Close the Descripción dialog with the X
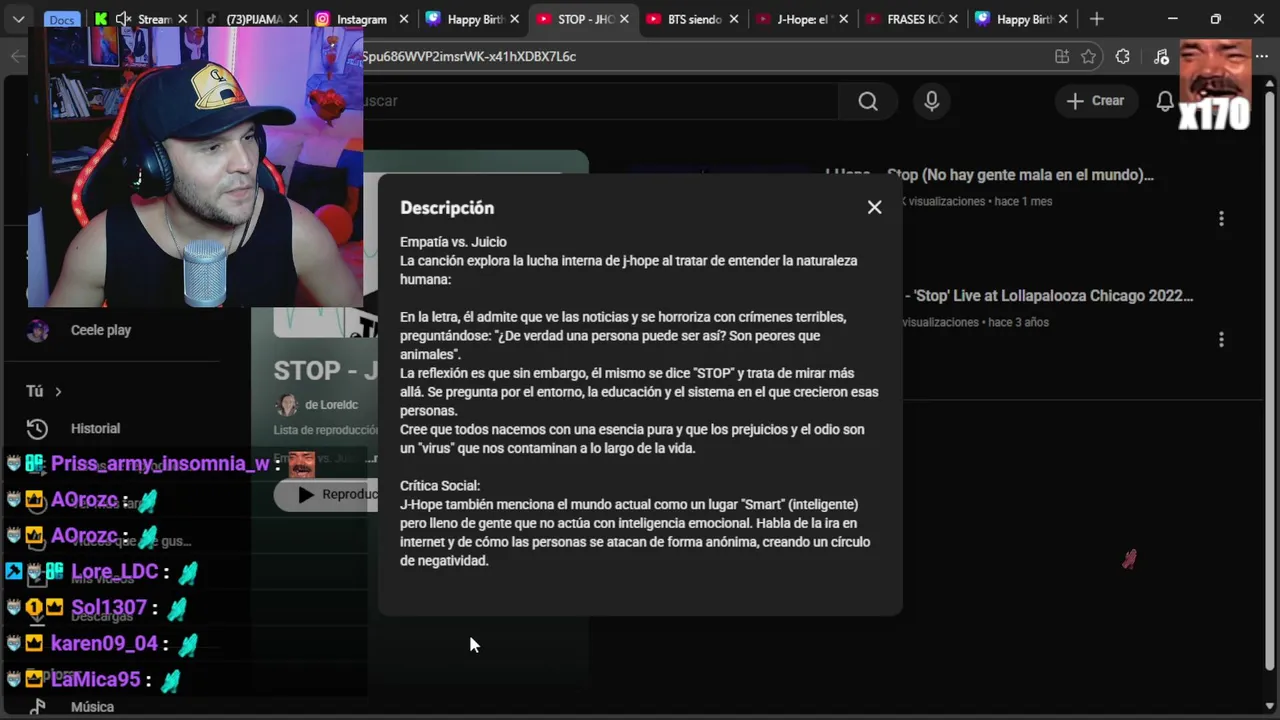Screen dimensions: 1280x720 (875, 207)
